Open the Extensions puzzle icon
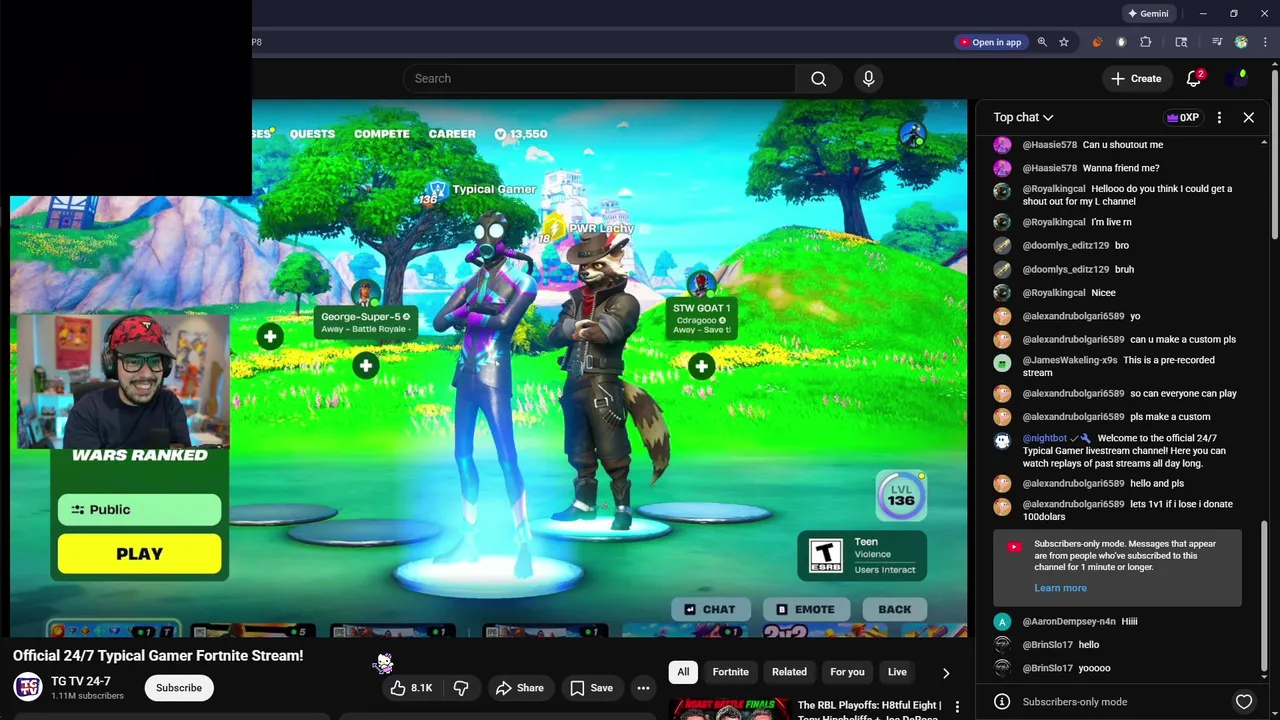1280x720 pixels. point(1146,42)
